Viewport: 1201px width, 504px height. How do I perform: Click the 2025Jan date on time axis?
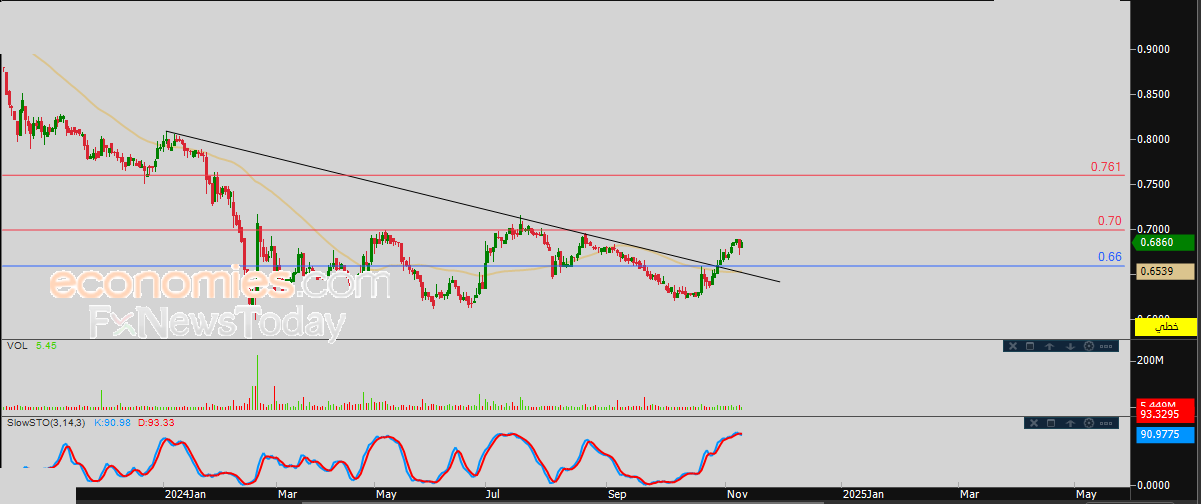[x=863, y=494]
